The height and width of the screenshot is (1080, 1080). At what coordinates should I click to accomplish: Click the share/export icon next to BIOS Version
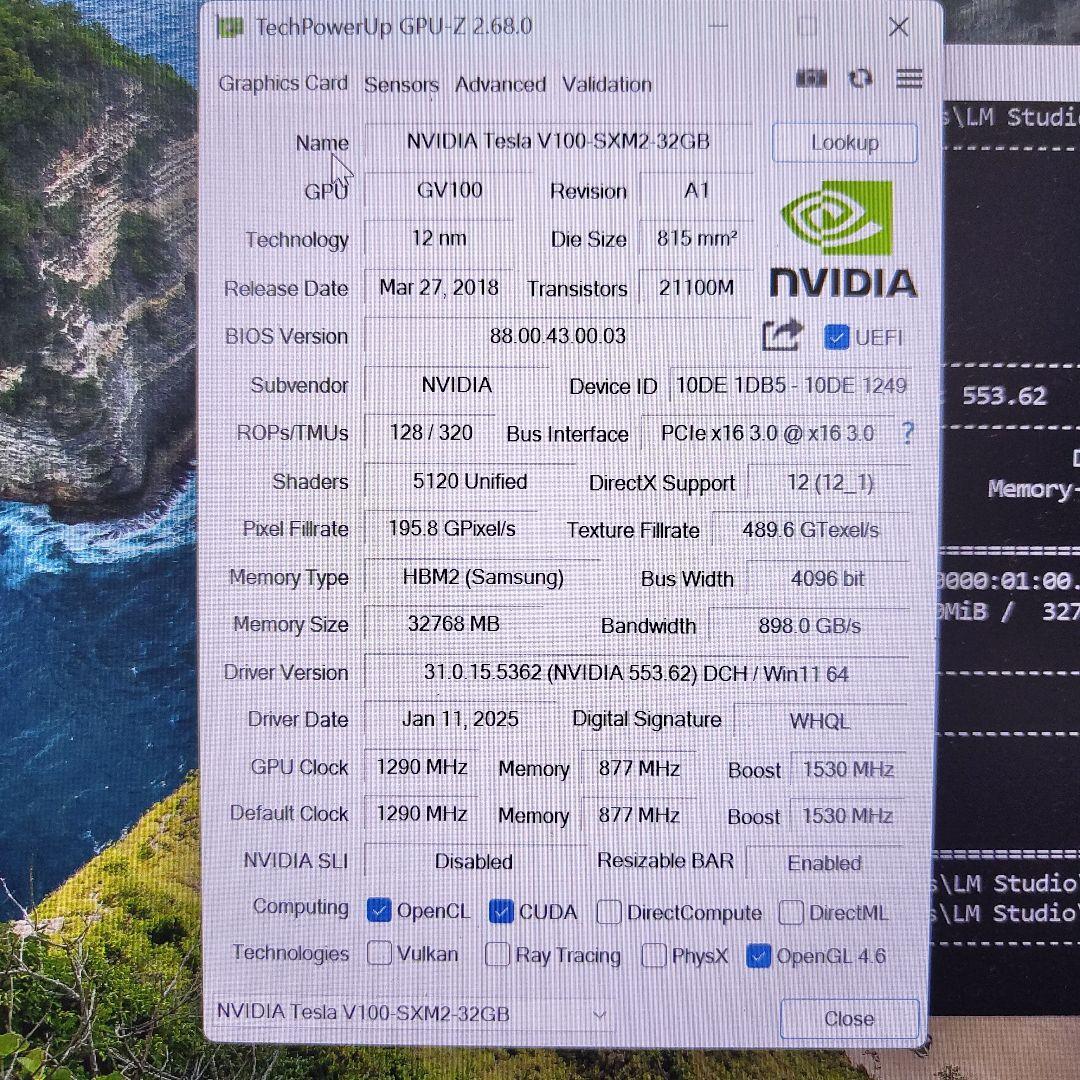tap(782, 337)
